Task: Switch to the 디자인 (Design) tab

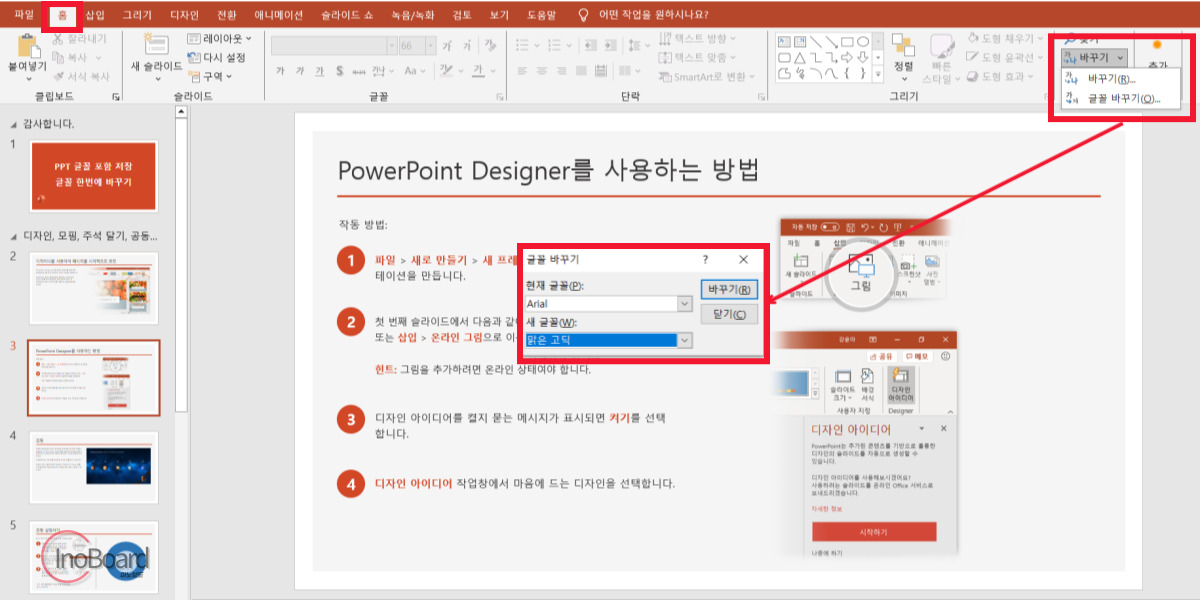Action: [184, 14]
